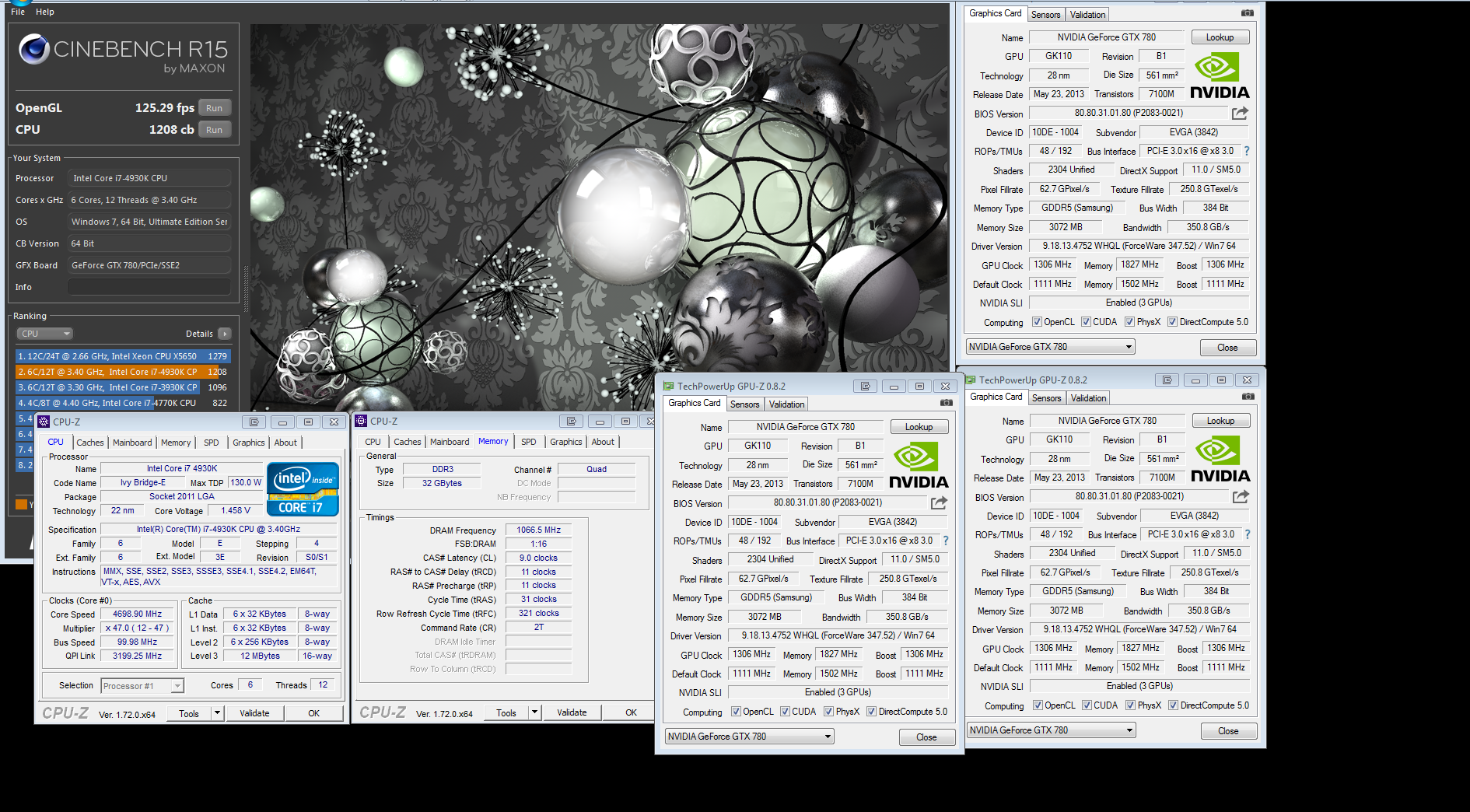Switch to Mainboard tab in left CPU-Z
The height and width of the screenshot is (812, 1470).
[x=132, y=443]
